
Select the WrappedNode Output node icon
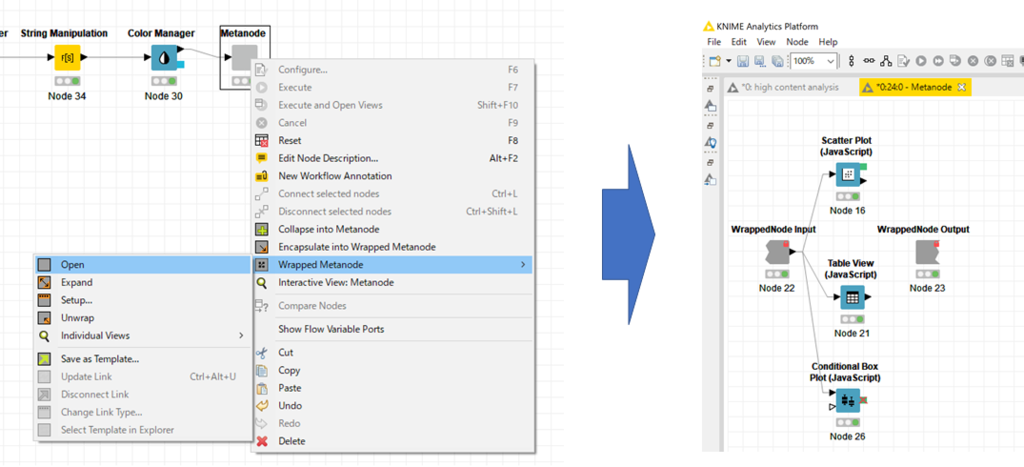[927, 252]
